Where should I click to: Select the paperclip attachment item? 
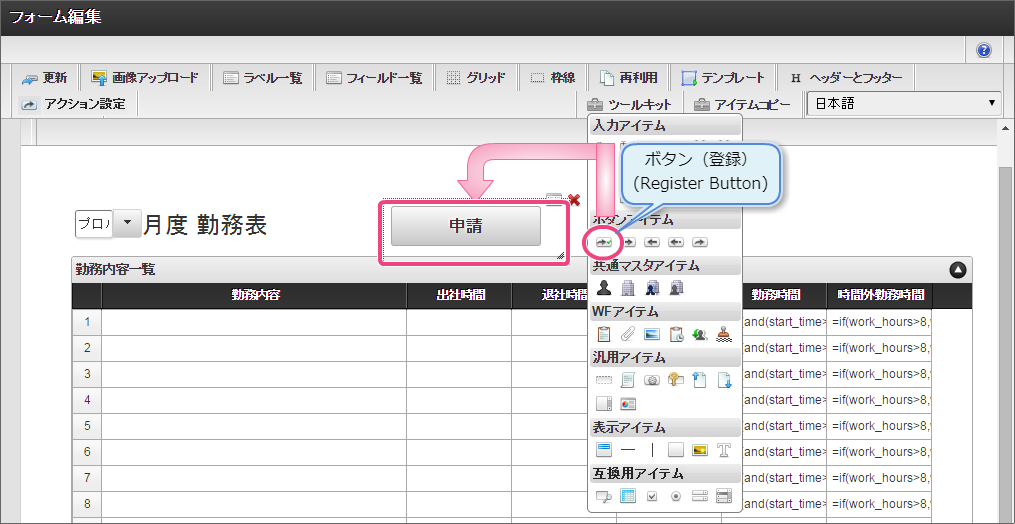[627, 334]
